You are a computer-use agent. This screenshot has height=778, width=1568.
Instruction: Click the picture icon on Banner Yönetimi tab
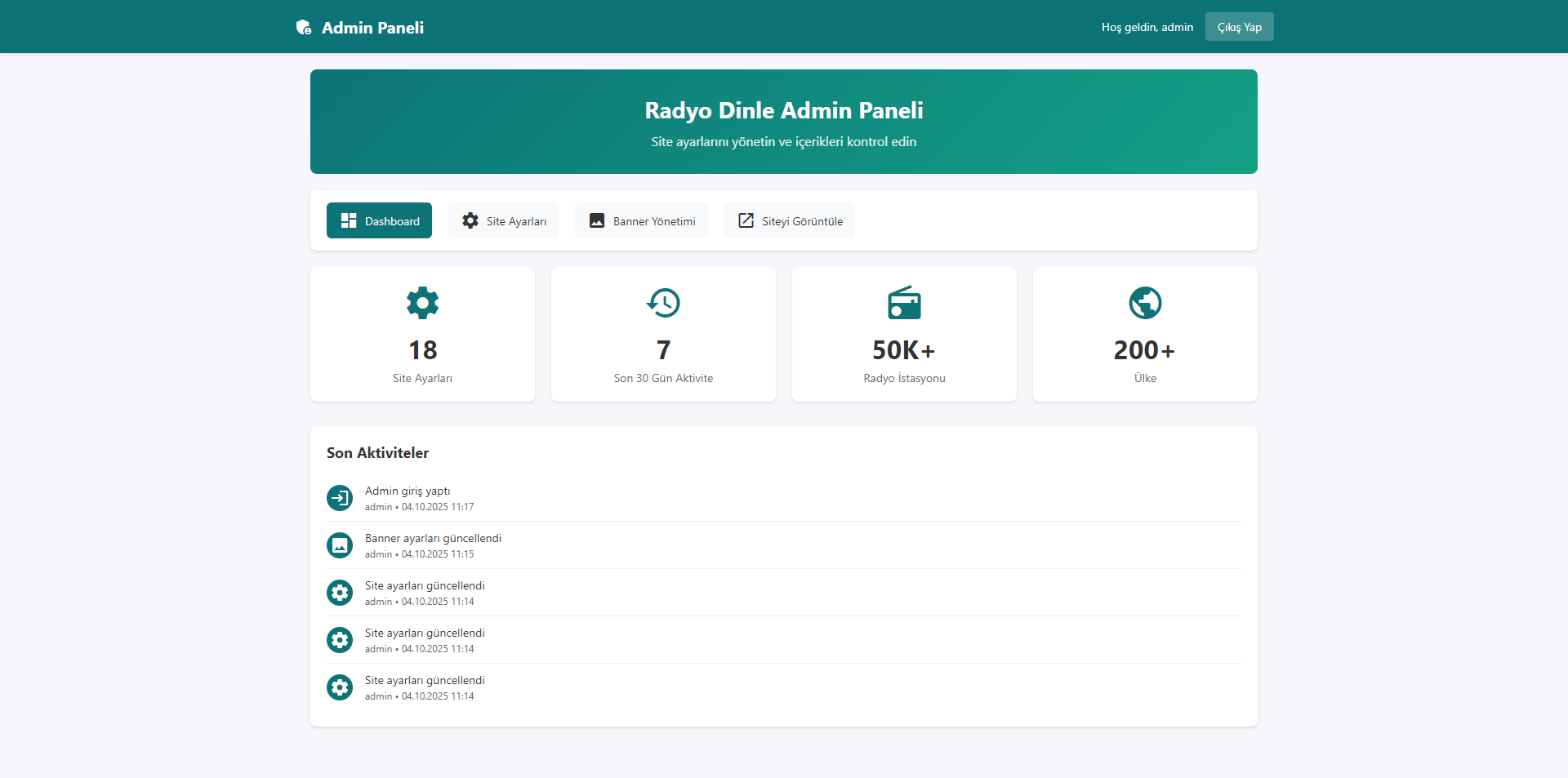(x=597, y=220)
